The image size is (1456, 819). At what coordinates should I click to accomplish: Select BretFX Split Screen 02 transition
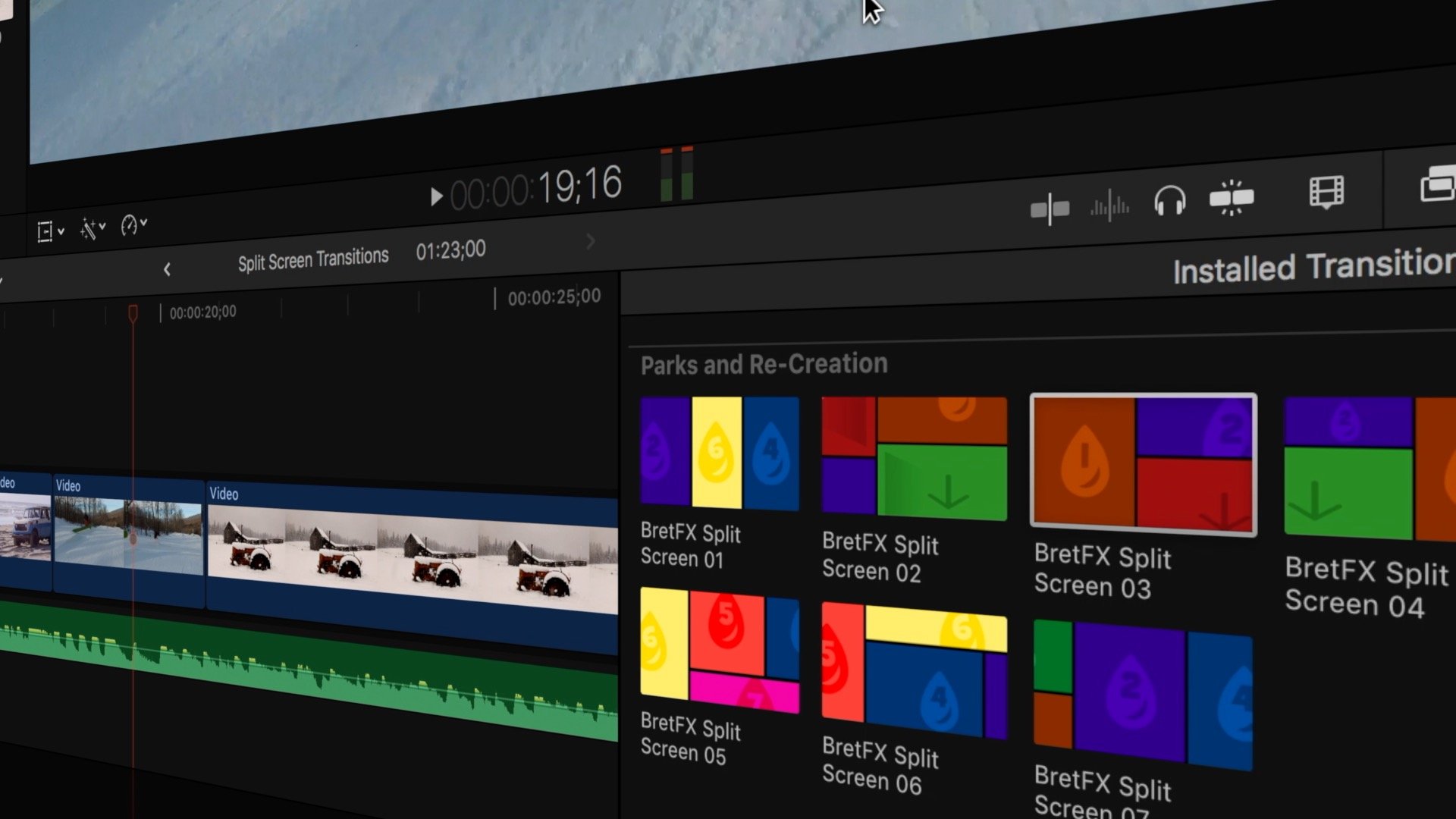914,458
